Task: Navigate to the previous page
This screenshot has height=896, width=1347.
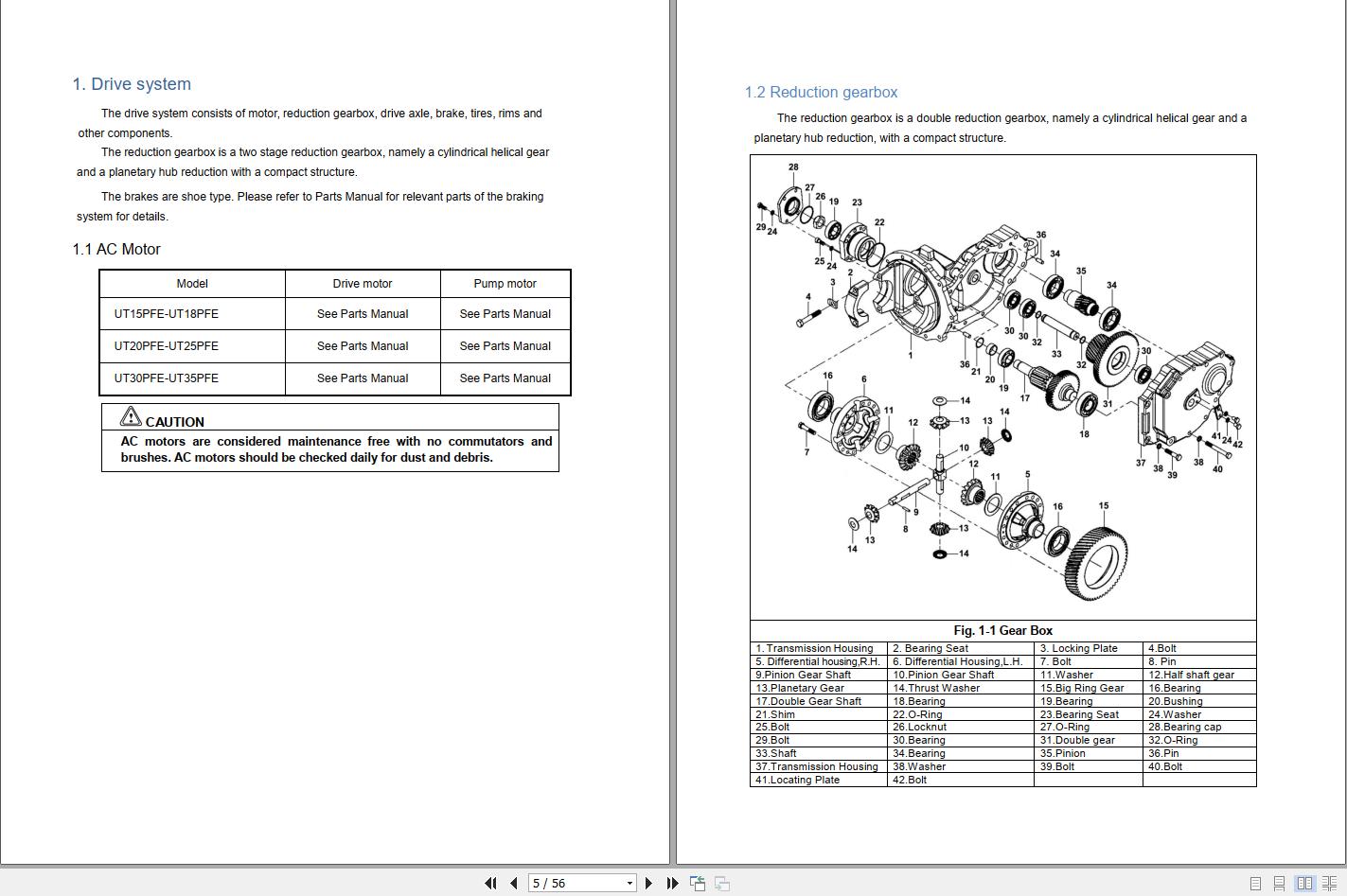Action: point(513,883)
